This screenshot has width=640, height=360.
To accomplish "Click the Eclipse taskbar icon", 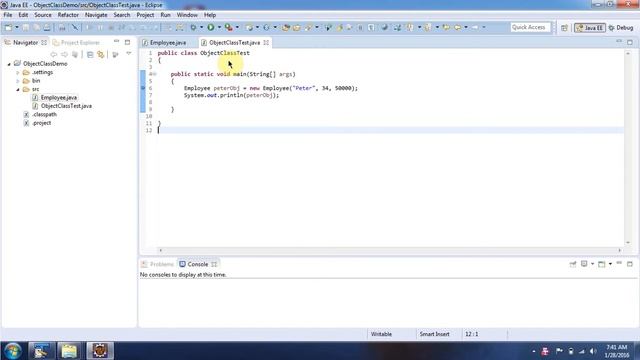I will [100, 351].
